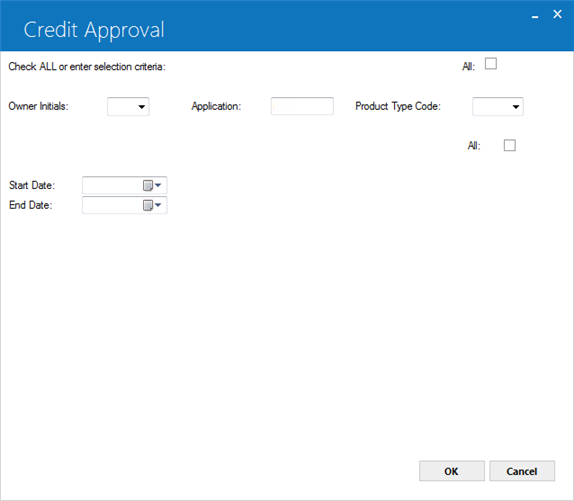Screen dimensions: 574x501
Task: Click the Product Type Code label
Action: click(x=398, y=106)
